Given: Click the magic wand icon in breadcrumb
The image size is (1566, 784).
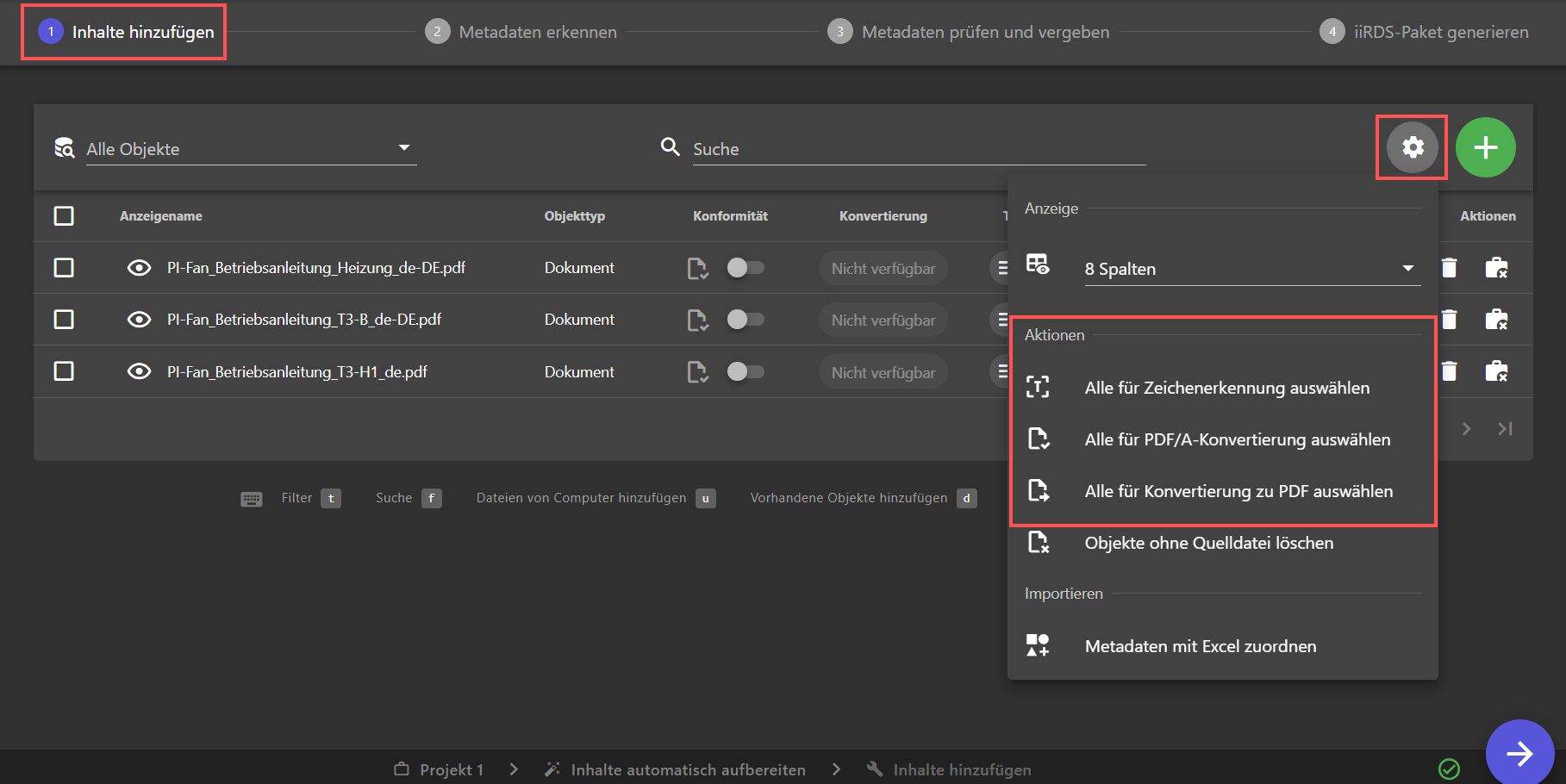Looking at the screenshot, I should pyautogui.click(x=552, y=768).
